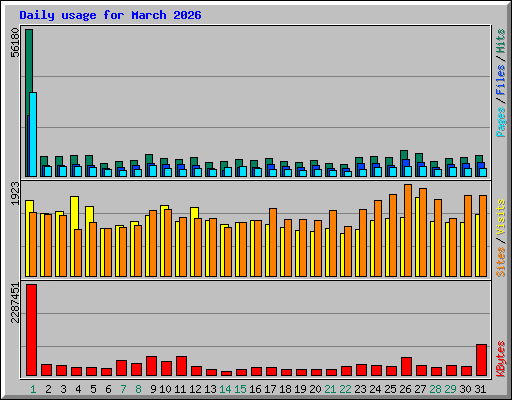Click the day 23 axis label

click(x=360, y=389)
